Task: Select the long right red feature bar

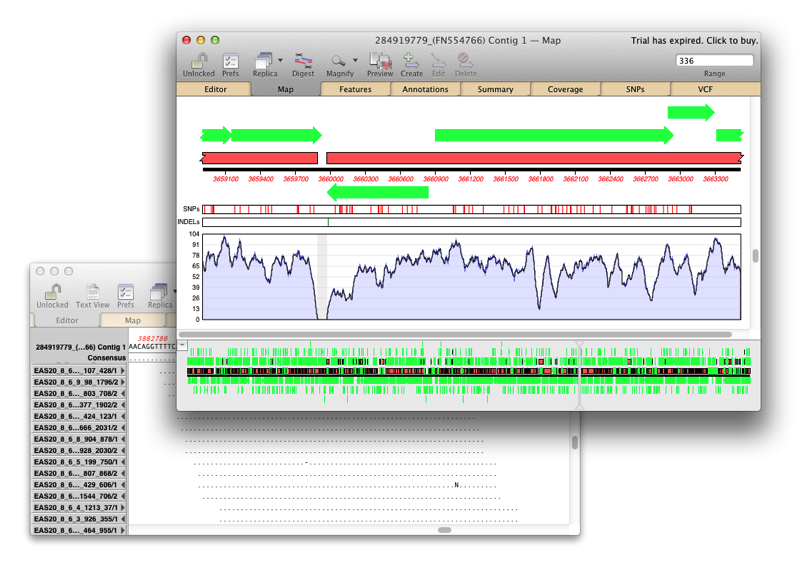Action: (x=535, y=158)
